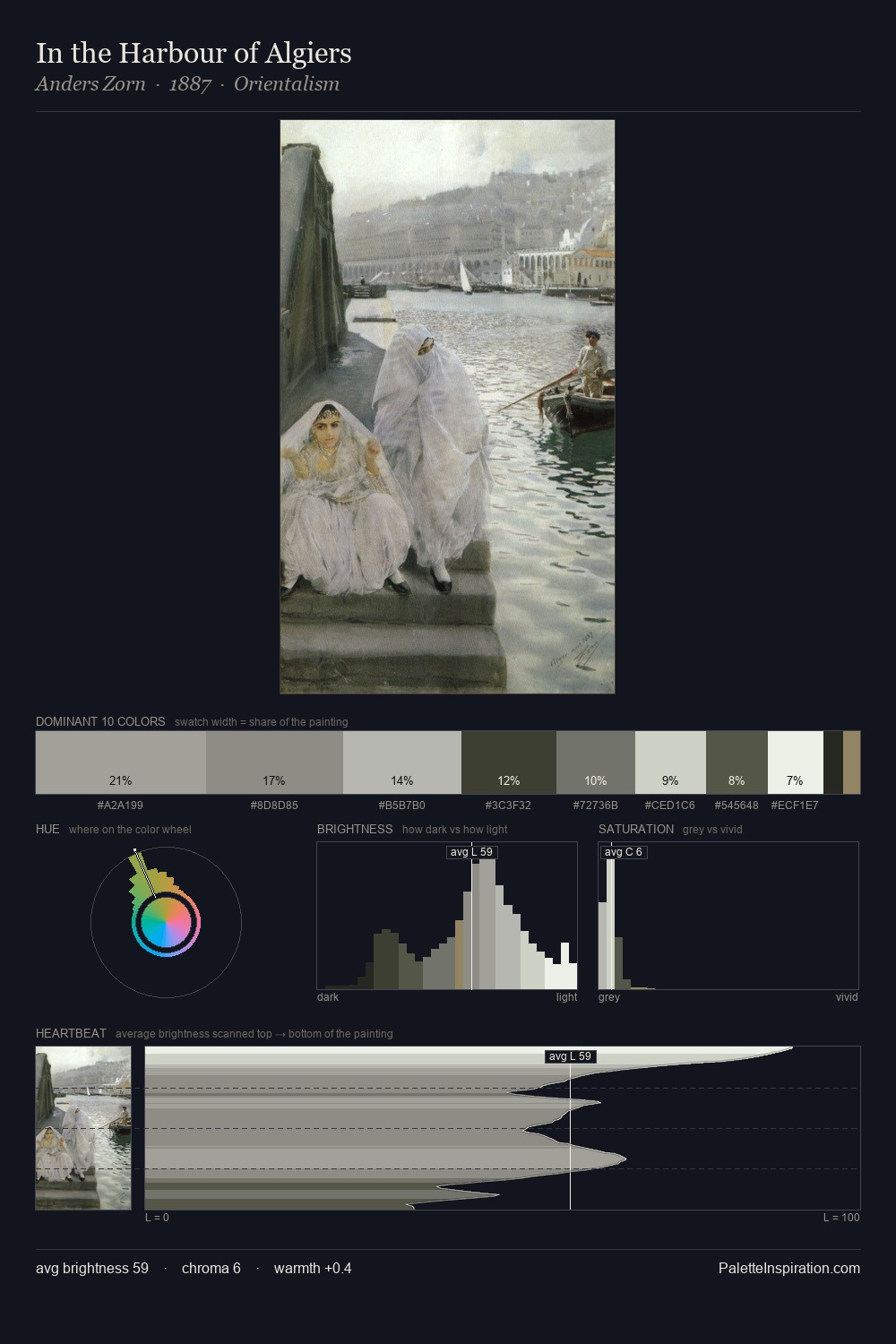Click the footer avg brightness 59 stat
Viewport: 896px width, 1344px height.
(x=92, y=1269)
